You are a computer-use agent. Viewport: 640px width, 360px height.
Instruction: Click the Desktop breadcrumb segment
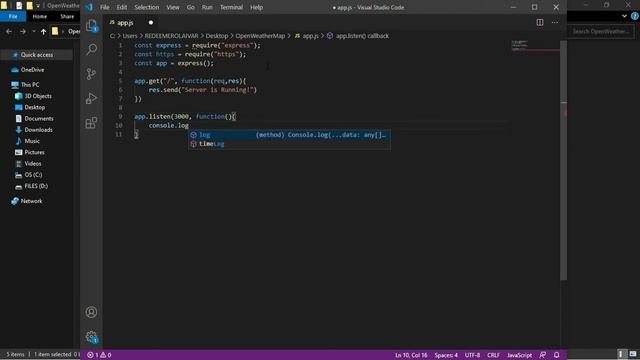(217, 36)
